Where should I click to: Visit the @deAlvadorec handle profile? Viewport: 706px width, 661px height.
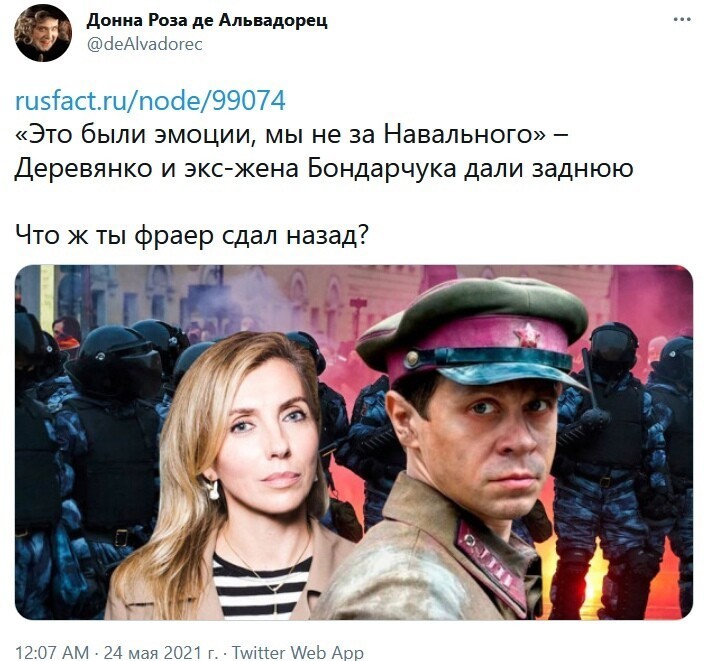pos(145,44)
